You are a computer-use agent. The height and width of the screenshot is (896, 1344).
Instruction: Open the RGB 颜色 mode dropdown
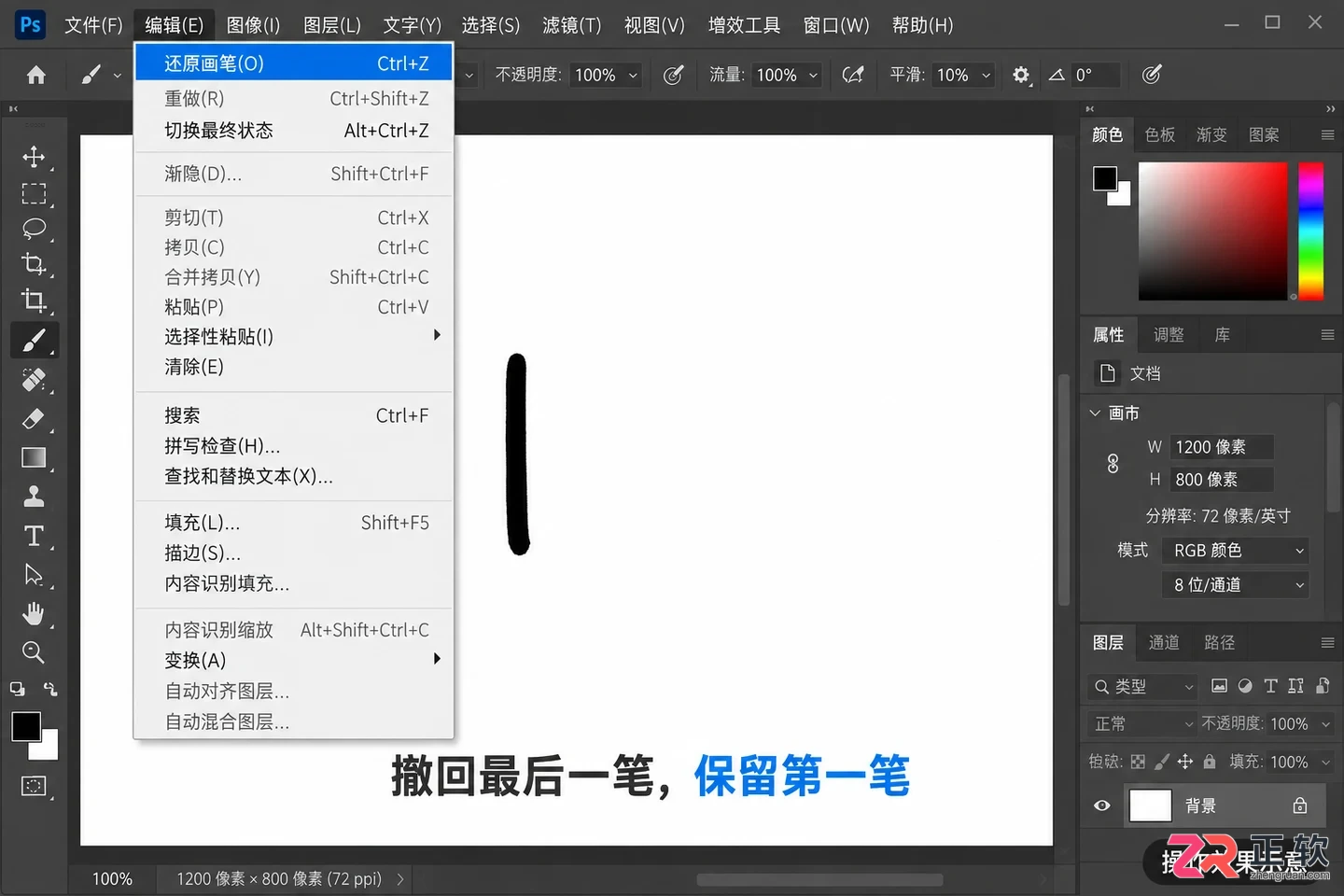pos(1236,551)
